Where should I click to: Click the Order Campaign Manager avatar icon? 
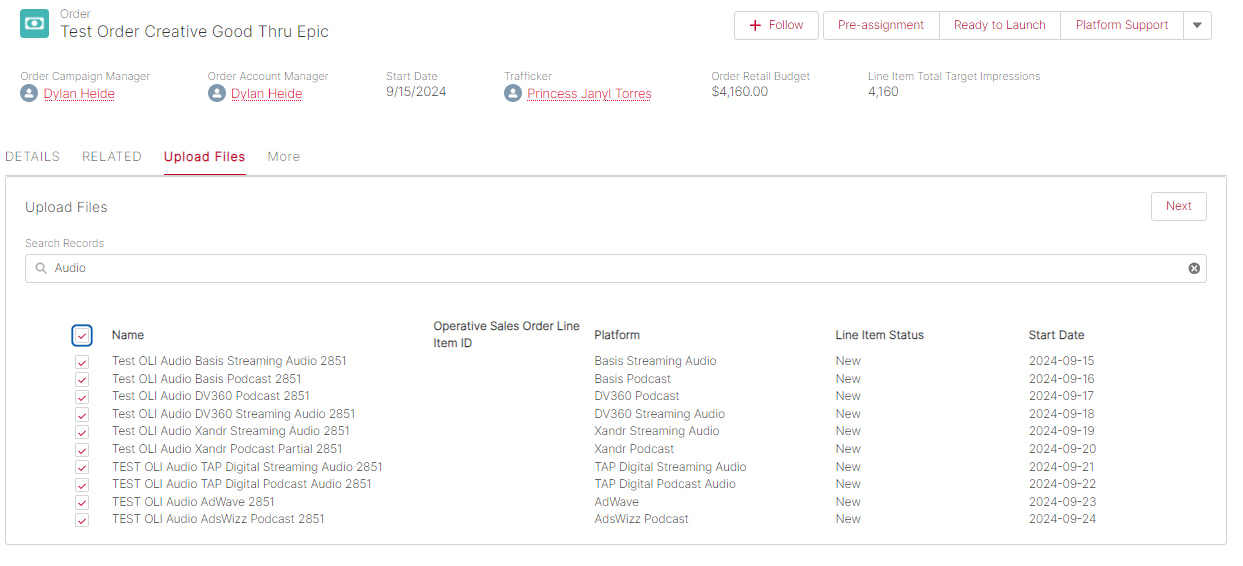coord(29,93)
